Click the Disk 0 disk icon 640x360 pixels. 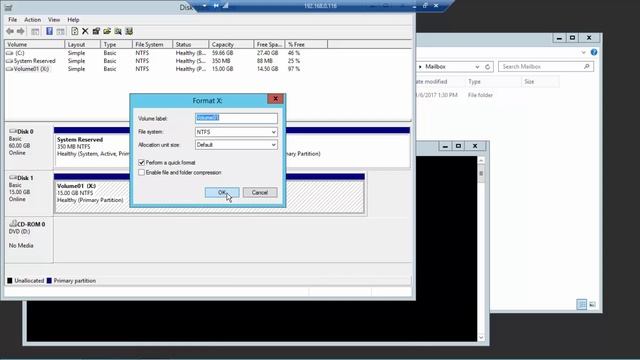(13, 131)
